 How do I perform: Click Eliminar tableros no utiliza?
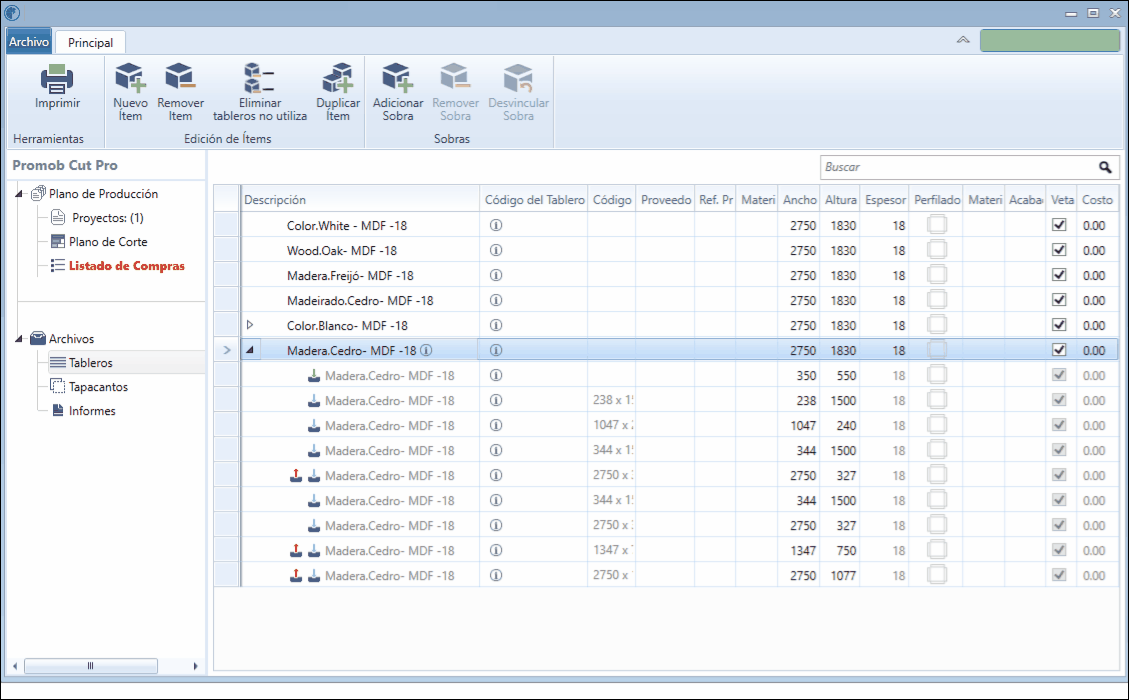point(260,91)
